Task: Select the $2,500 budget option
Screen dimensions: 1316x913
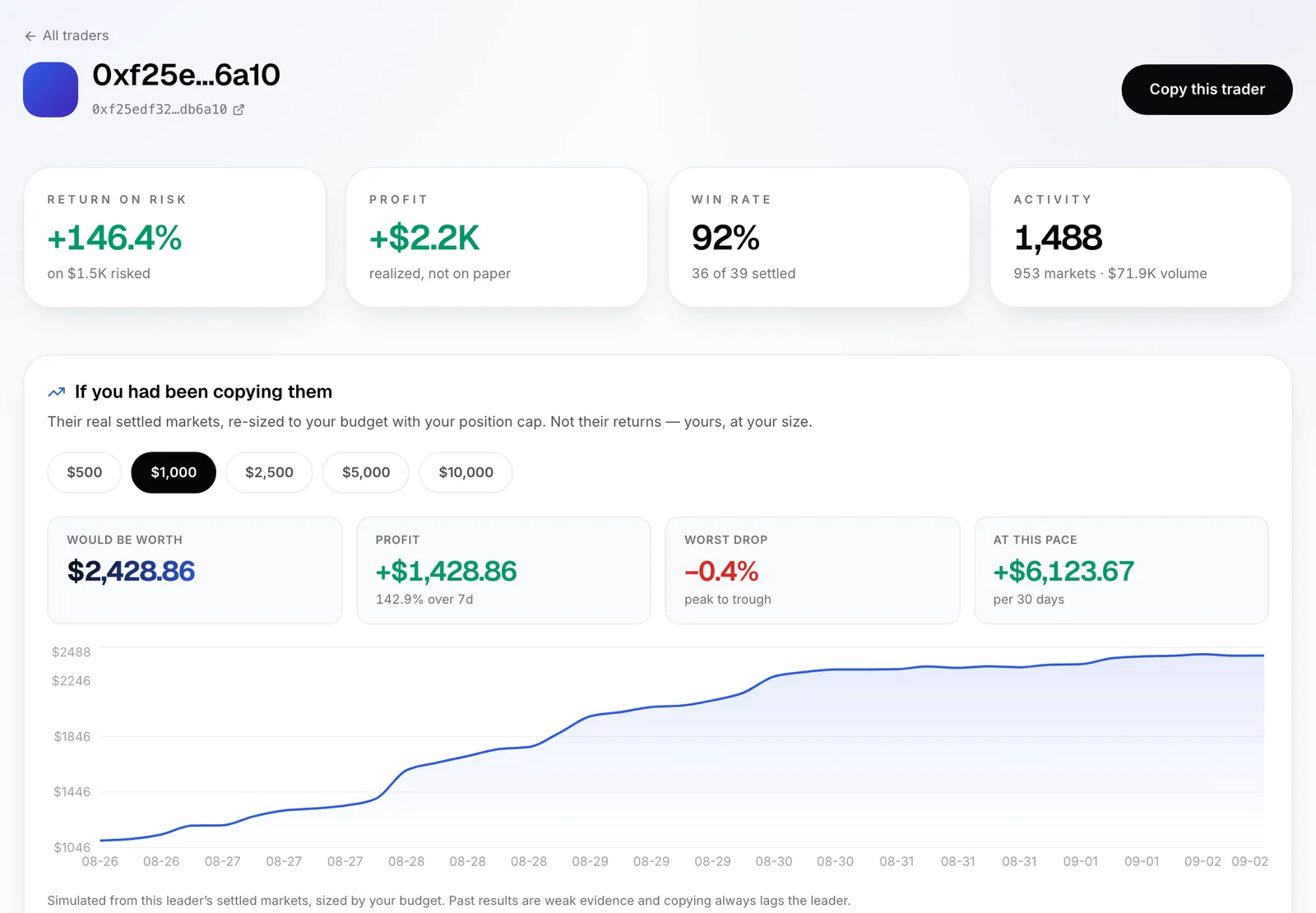Action: pos(269,473)
